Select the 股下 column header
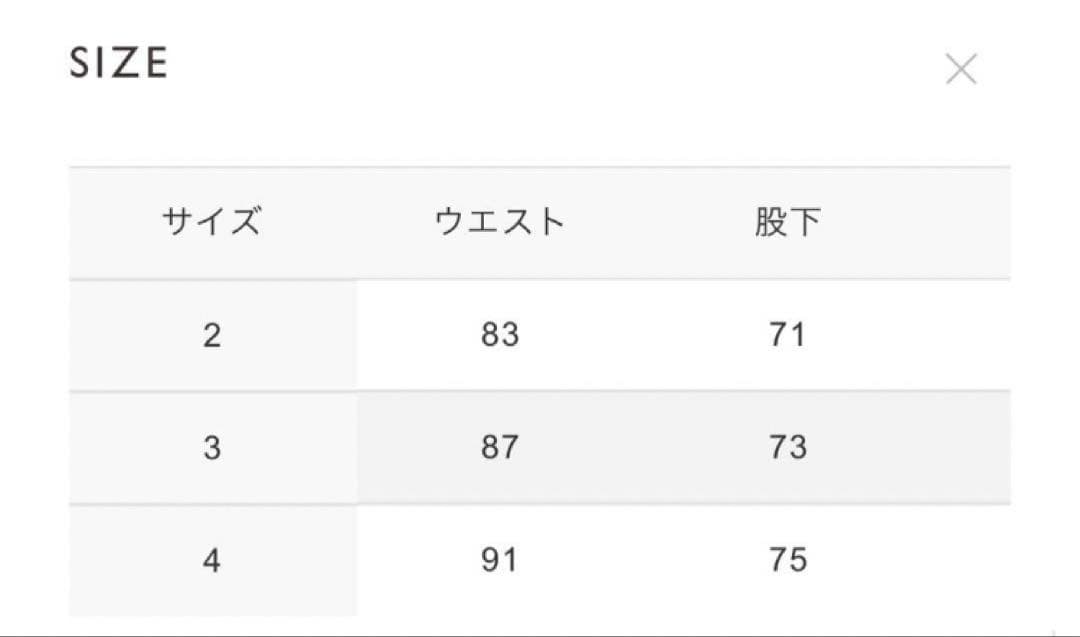The image size is (1080, 637). click(x=786, y=222)
